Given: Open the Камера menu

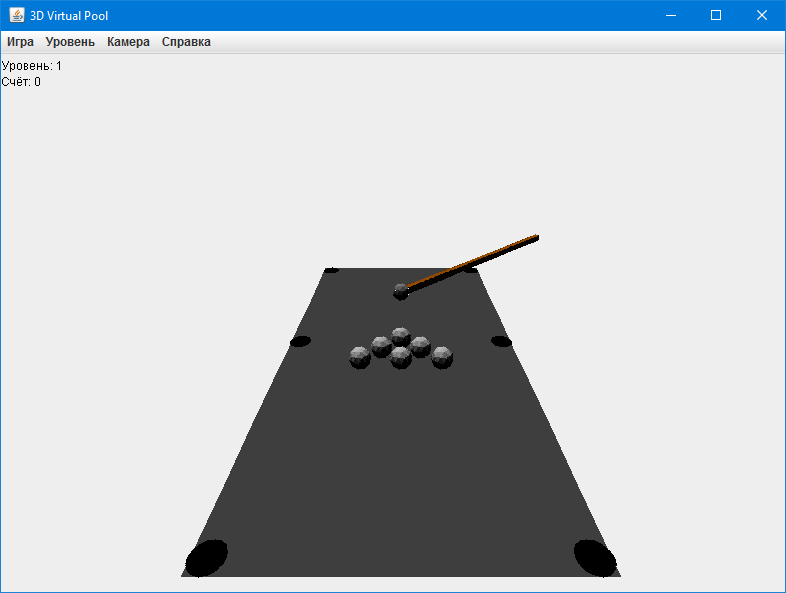Looking at the screenshot, I should 128,42.
